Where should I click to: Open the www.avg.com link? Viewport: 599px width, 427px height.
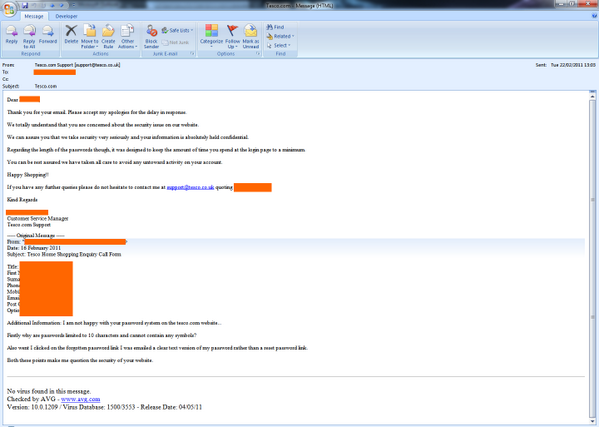(x=81, y=399)
